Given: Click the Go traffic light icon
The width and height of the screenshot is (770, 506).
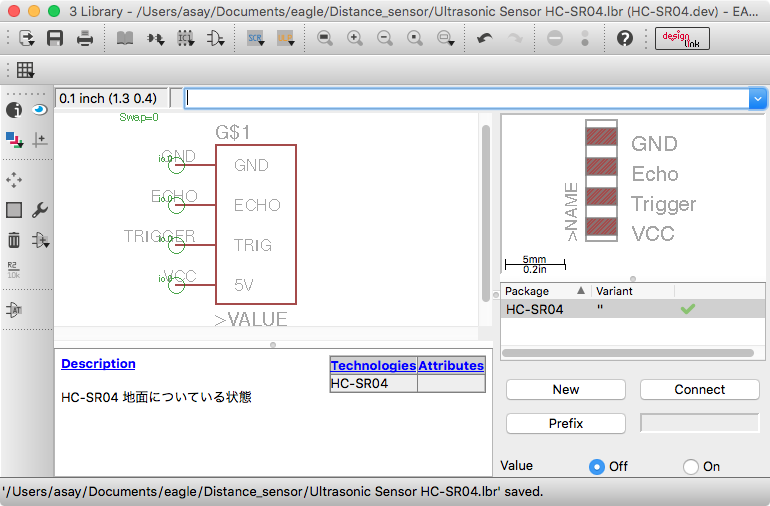Looking at the screenshot, I should [584, 38].
